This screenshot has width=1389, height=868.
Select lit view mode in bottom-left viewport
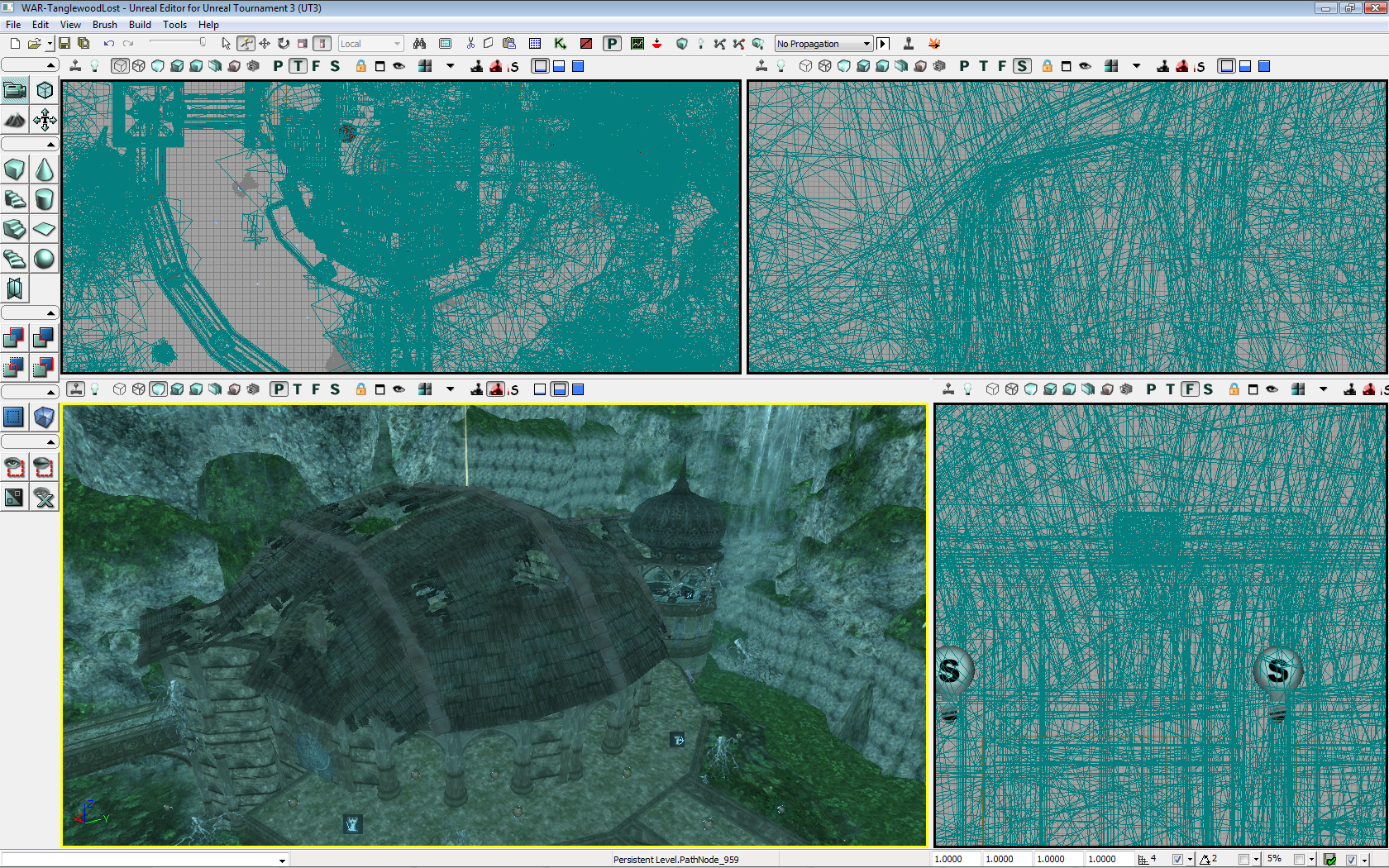tap(177, 389)
